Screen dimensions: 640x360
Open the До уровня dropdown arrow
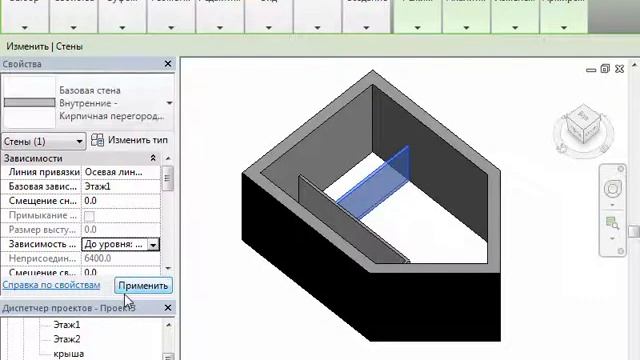point(153,245)
